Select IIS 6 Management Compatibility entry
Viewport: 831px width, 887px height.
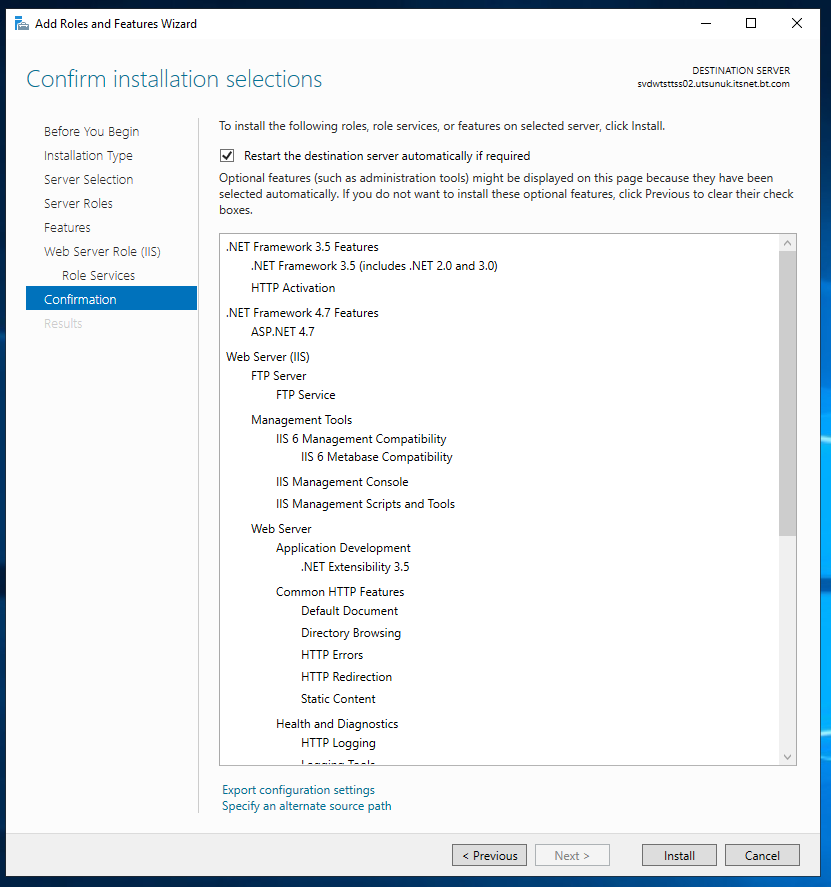(361, 439)
